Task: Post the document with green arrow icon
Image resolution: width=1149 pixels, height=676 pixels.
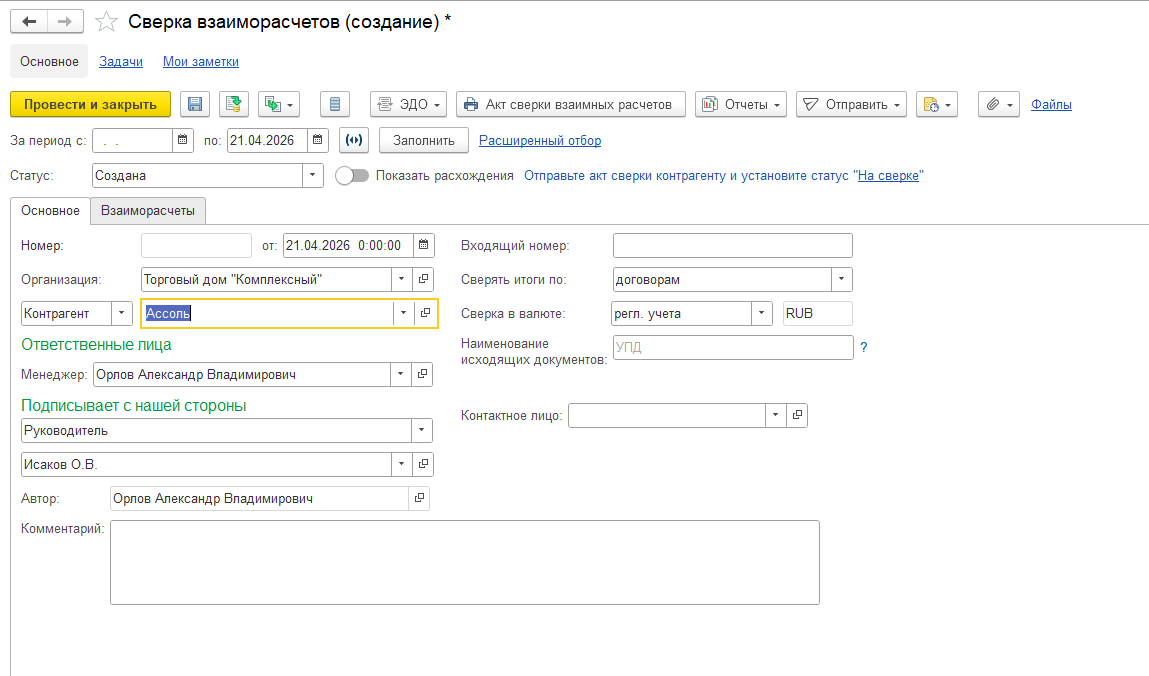Action: pos(234,104)
